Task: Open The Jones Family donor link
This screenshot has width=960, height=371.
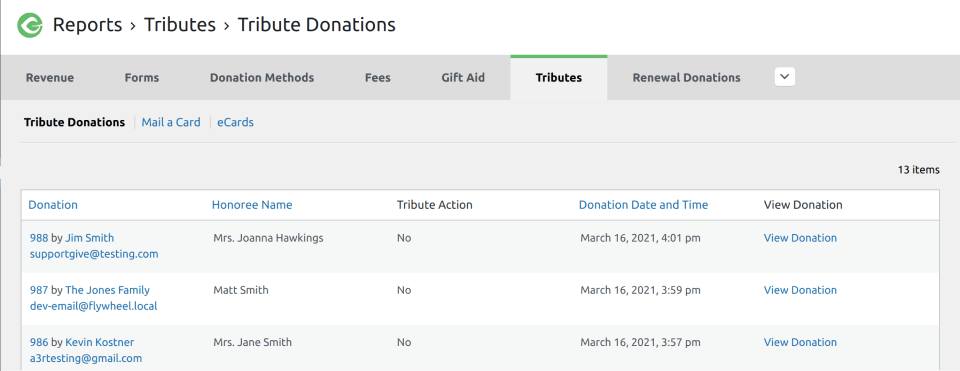Action: pyautogui.click(x=107, y=290)
